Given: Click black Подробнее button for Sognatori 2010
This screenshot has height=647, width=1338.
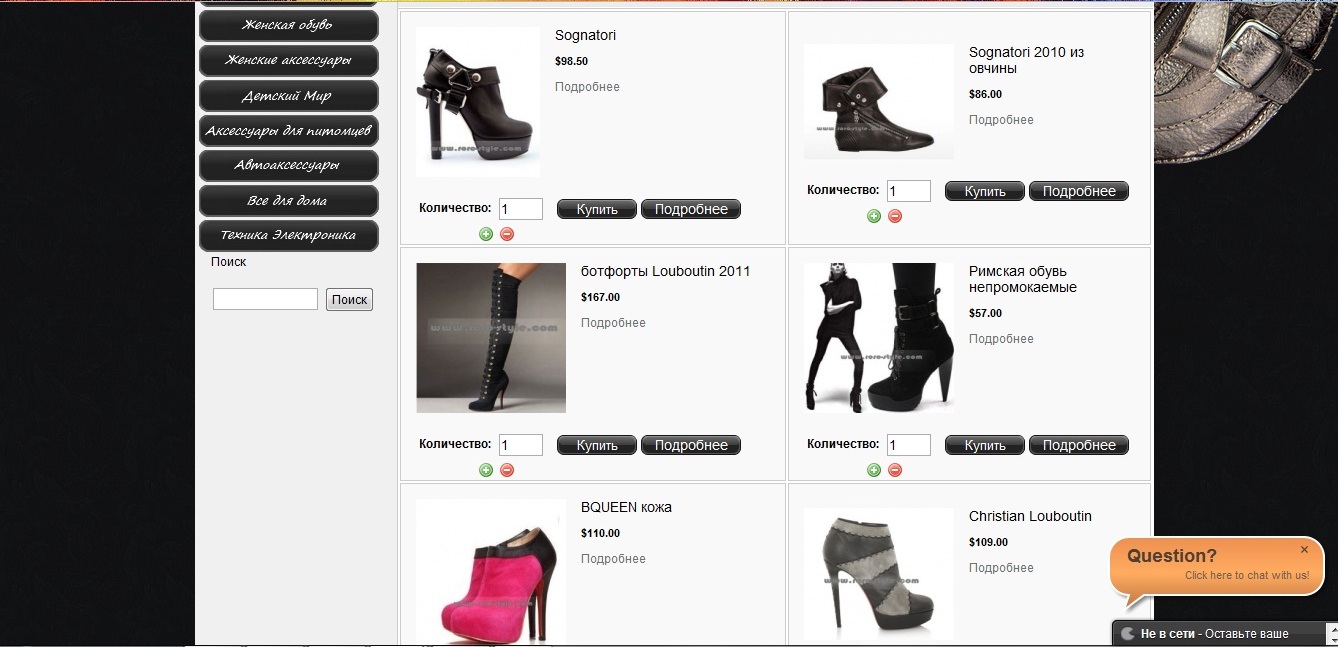Looking at the screenshot, I should click(1079, 191).
